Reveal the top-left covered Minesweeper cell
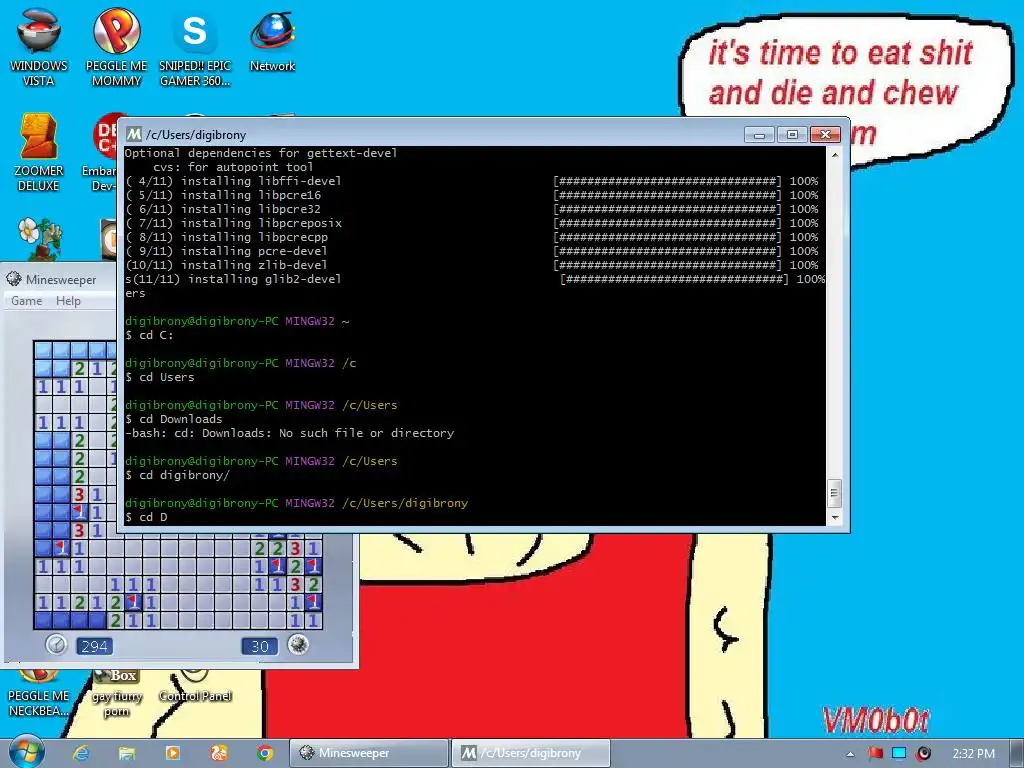The image size is (1024, 768). click(43, 350)
